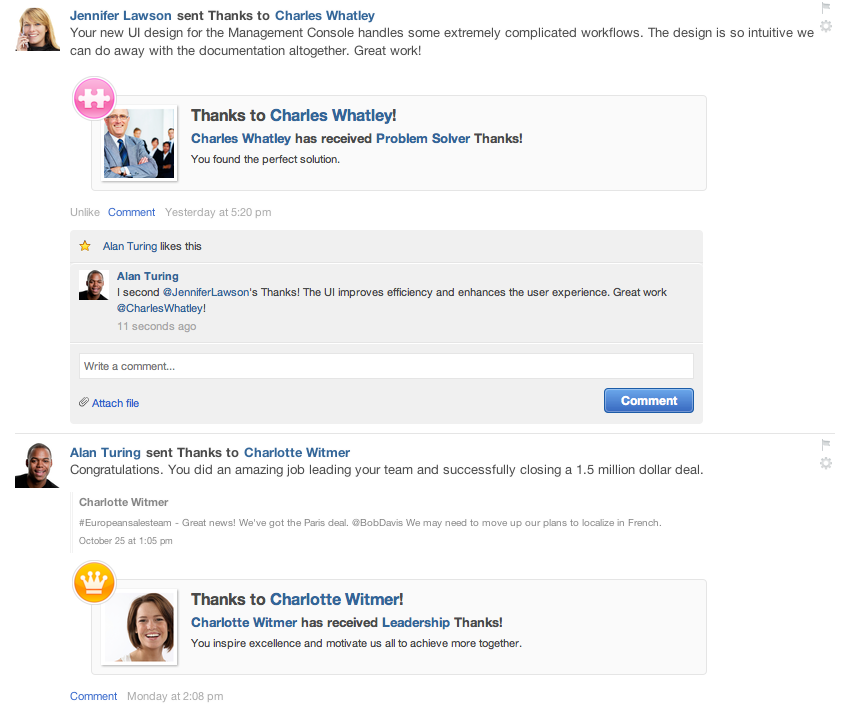The image size is (845, 711).
Task: Click the paperclip attach icon
Action: coord(84,402)
